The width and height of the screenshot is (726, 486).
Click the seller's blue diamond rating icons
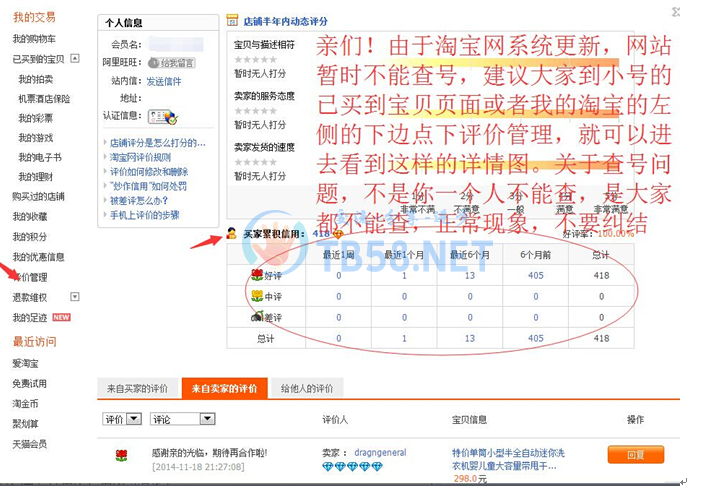tap(351, 466)
